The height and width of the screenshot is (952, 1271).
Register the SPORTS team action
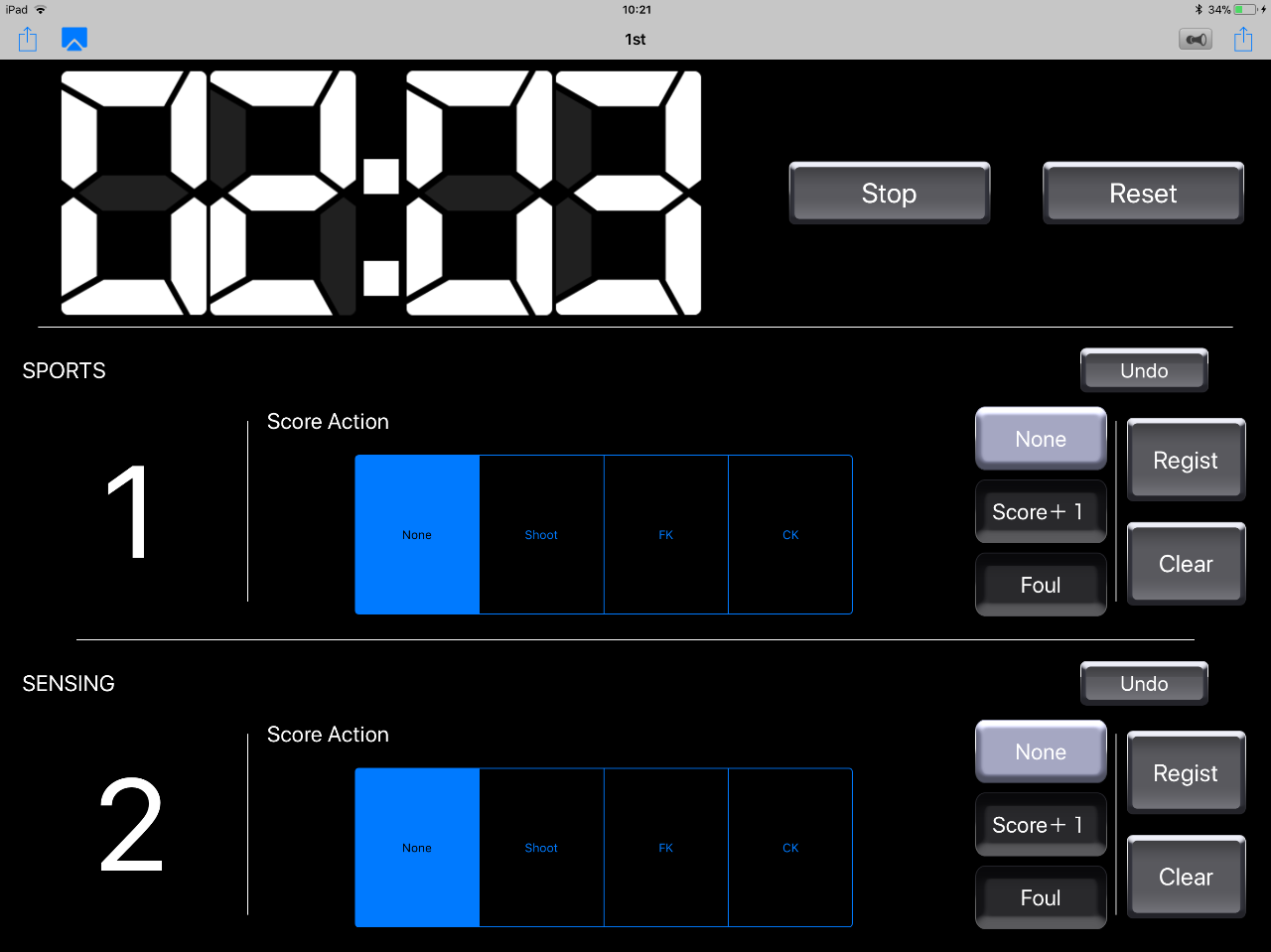tap(1186, 461)
